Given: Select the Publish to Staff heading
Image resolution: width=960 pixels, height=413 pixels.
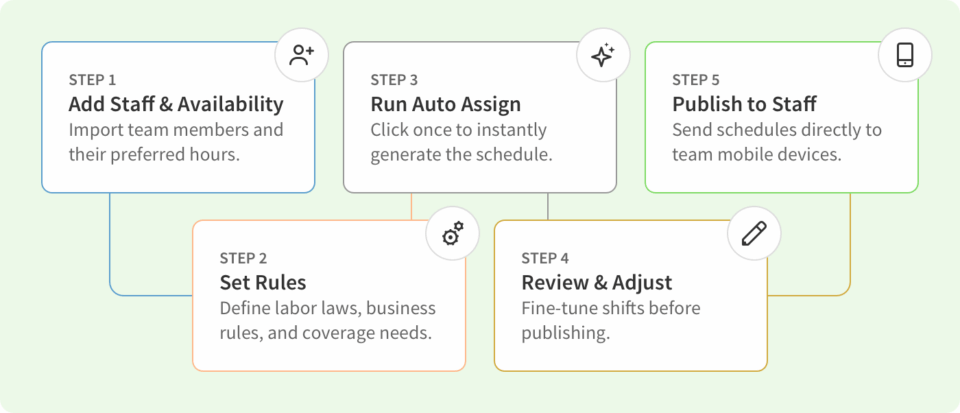Looking at the screenshot, I should 744,105.
